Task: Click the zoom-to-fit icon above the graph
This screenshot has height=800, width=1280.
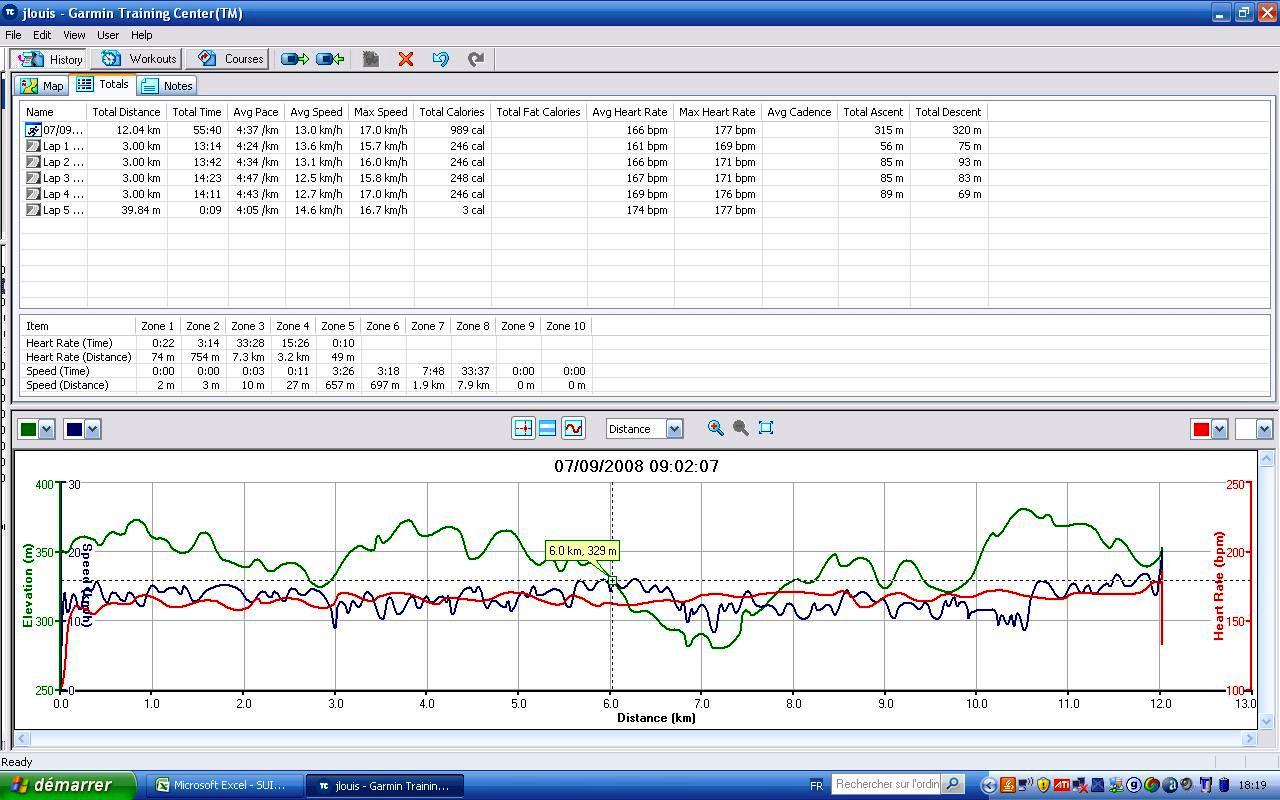Action: point(766,428)
